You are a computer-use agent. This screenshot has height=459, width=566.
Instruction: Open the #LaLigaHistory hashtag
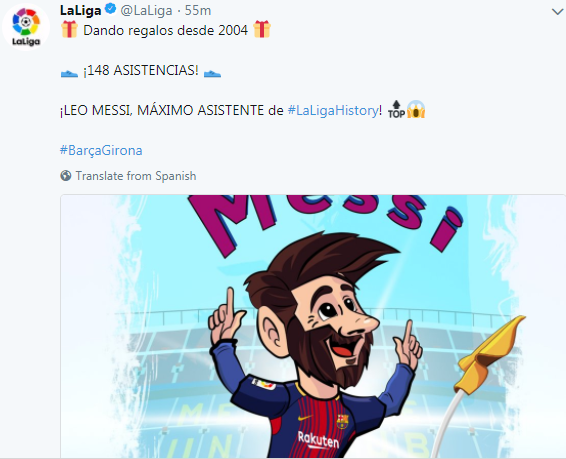click(333, 110)
